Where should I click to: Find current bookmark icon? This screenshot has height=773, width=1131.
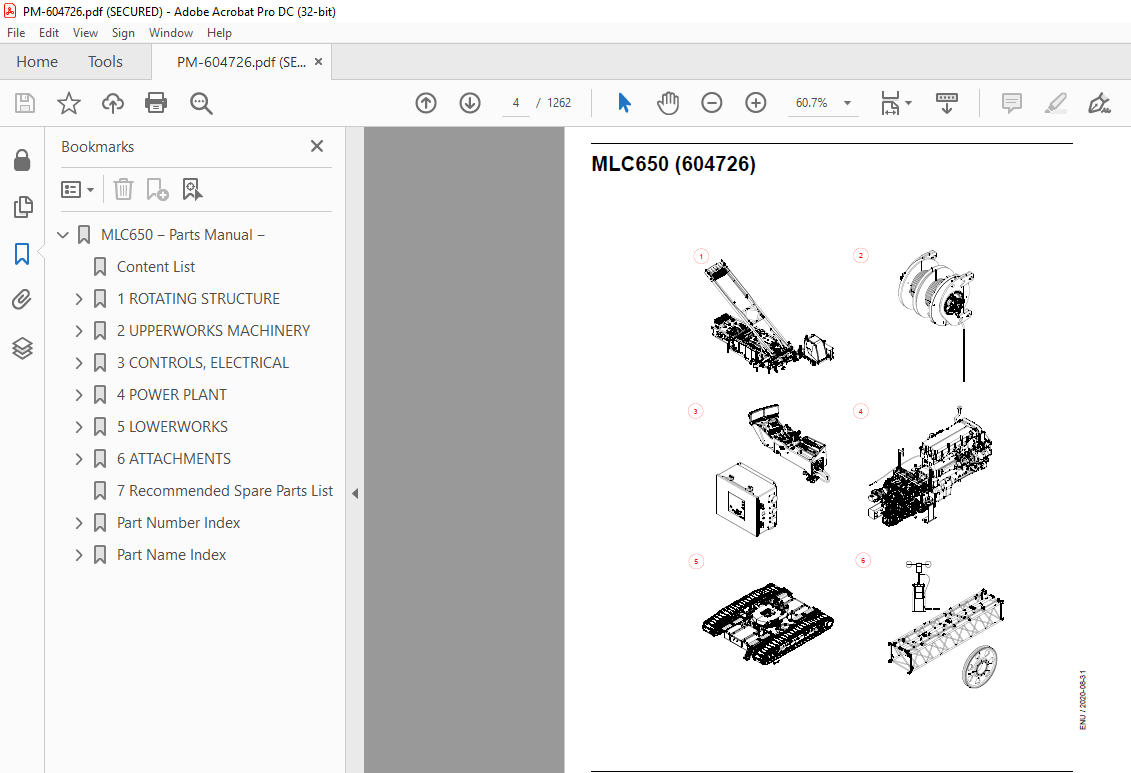(x=192, y=189)
